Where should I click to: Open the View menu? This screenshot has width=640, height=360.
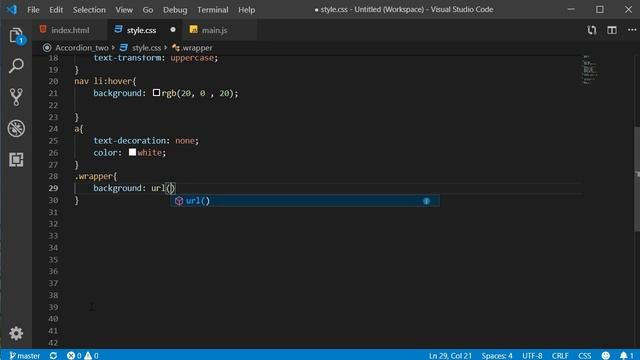tap(124, 9)
